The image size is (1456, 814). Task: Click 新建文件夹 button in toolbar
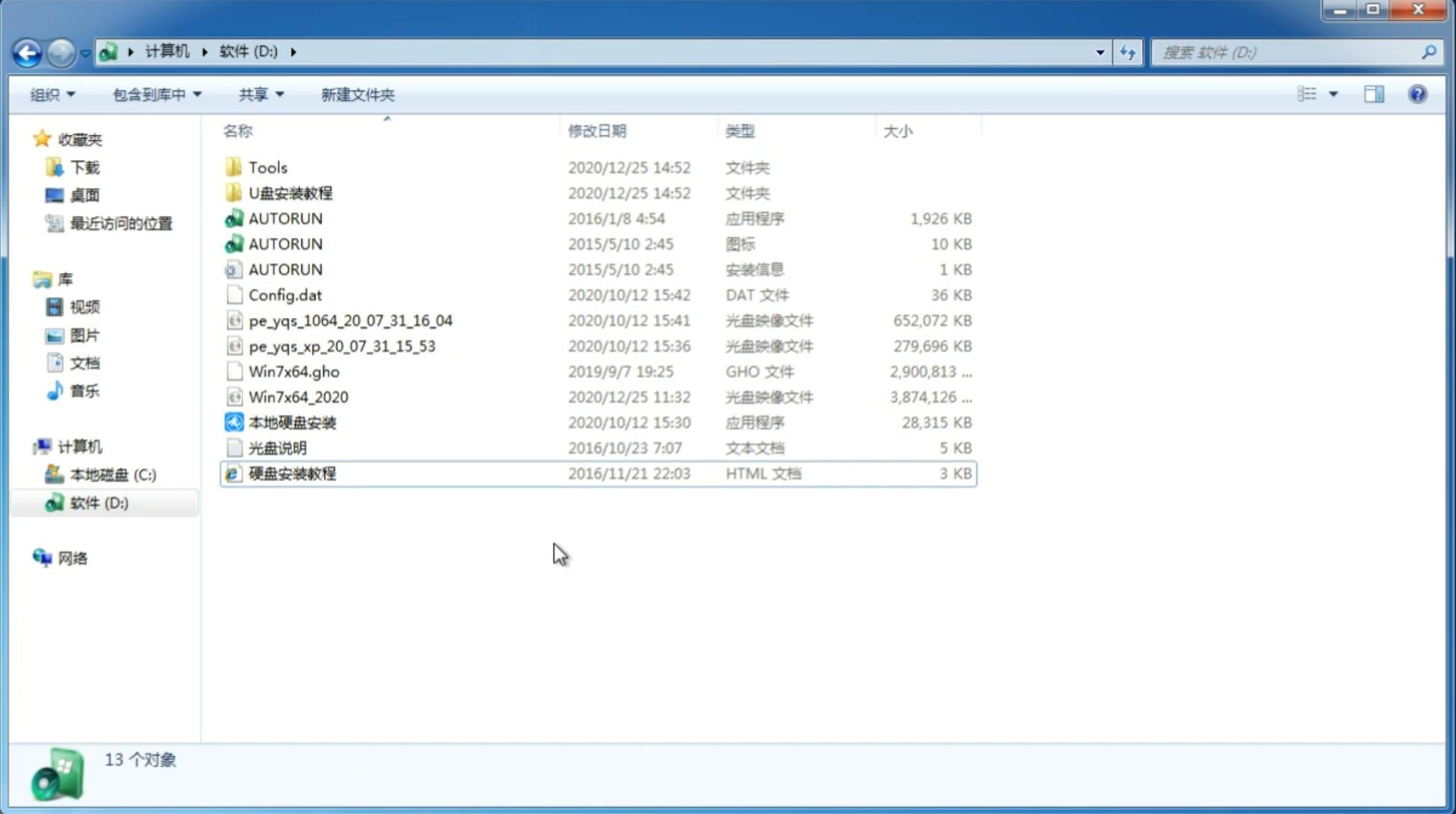click(x=357, y=93)
